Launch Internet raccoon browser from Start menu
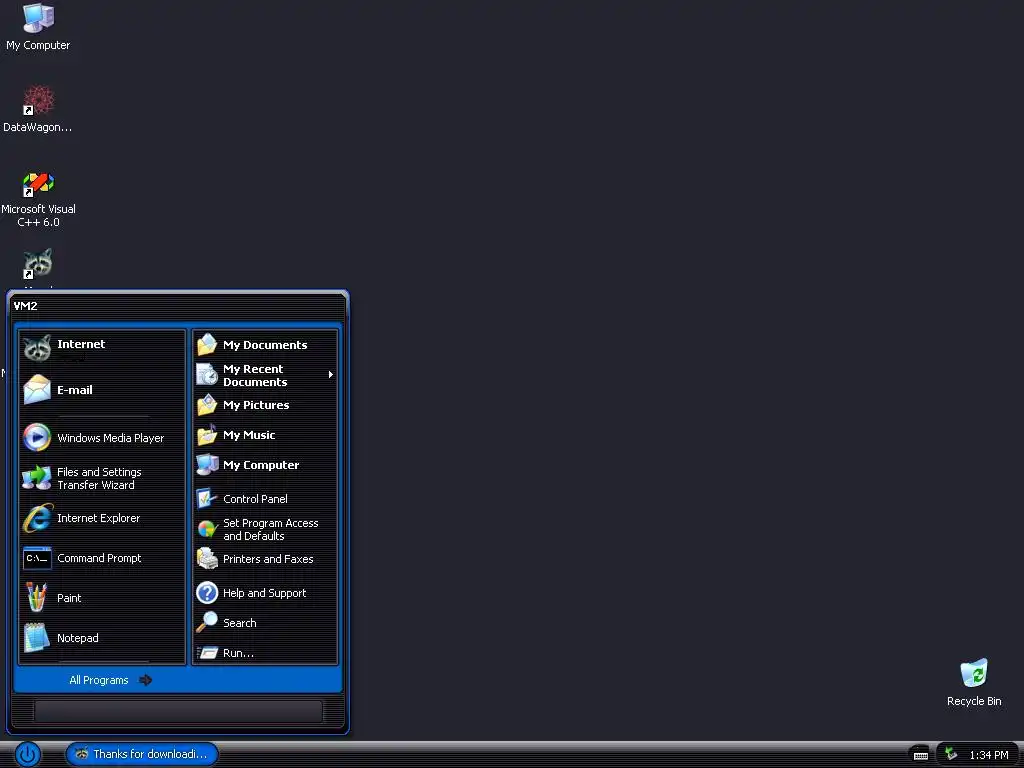 [x=102, y=349]
